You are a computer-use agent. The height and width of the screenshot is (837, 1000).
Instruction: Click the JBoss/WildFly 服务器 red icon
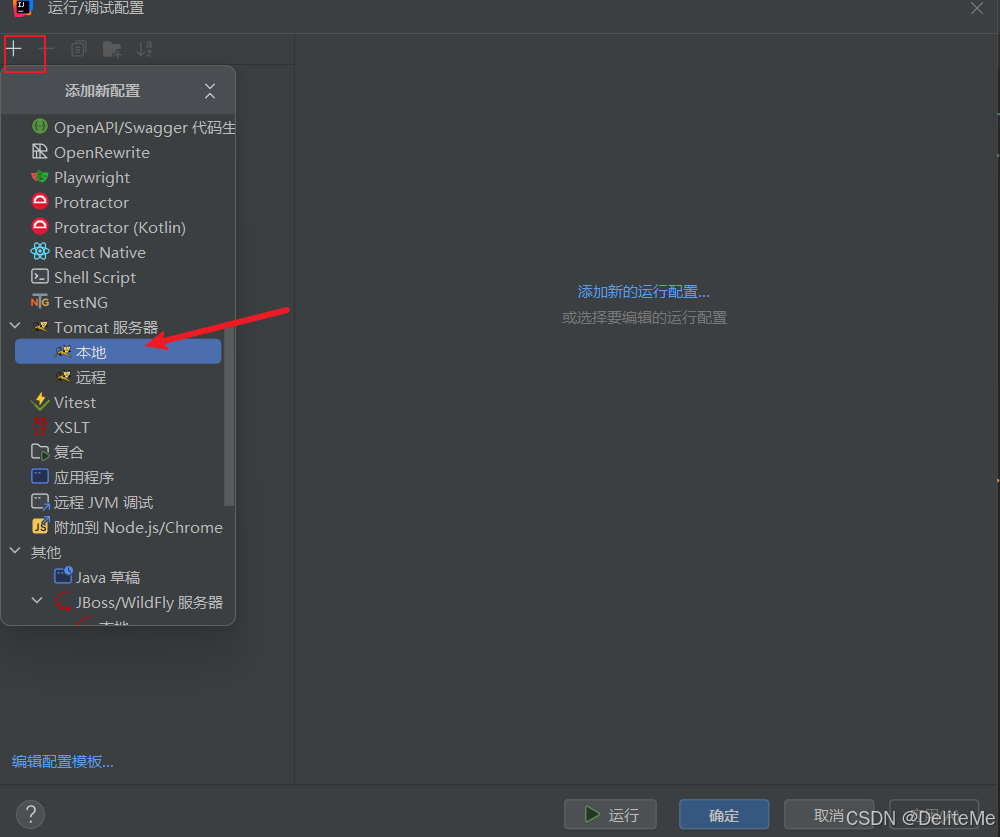63,601
